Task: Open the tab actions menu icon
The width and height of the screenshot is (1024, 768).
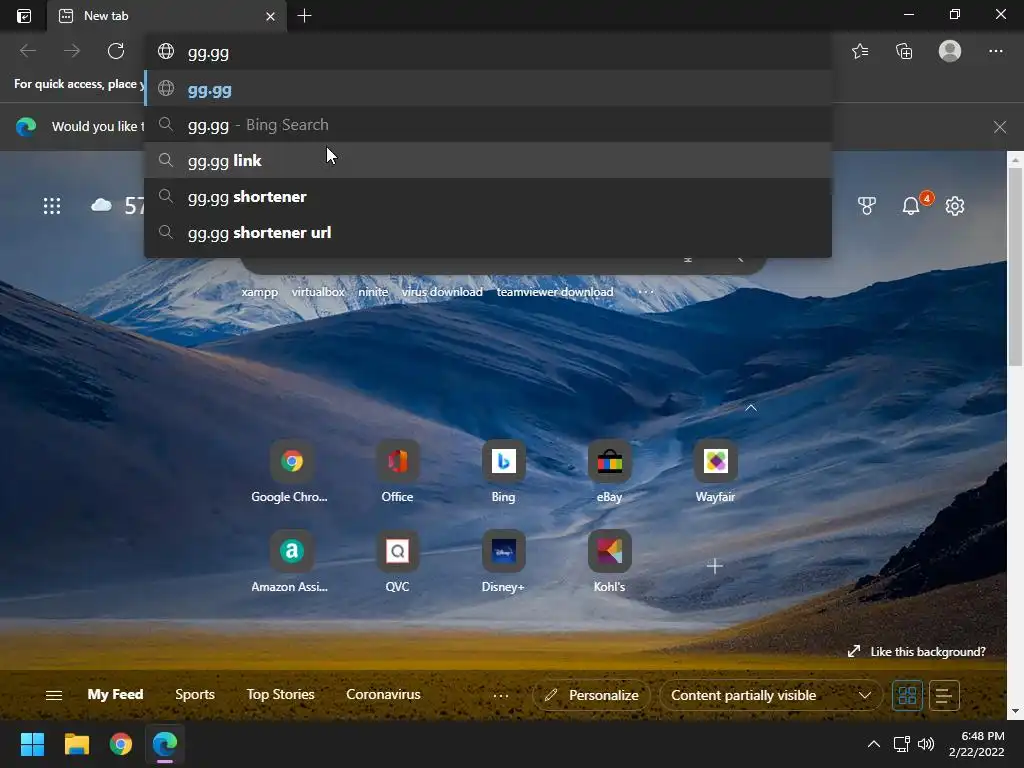Action: pos(24,16)
